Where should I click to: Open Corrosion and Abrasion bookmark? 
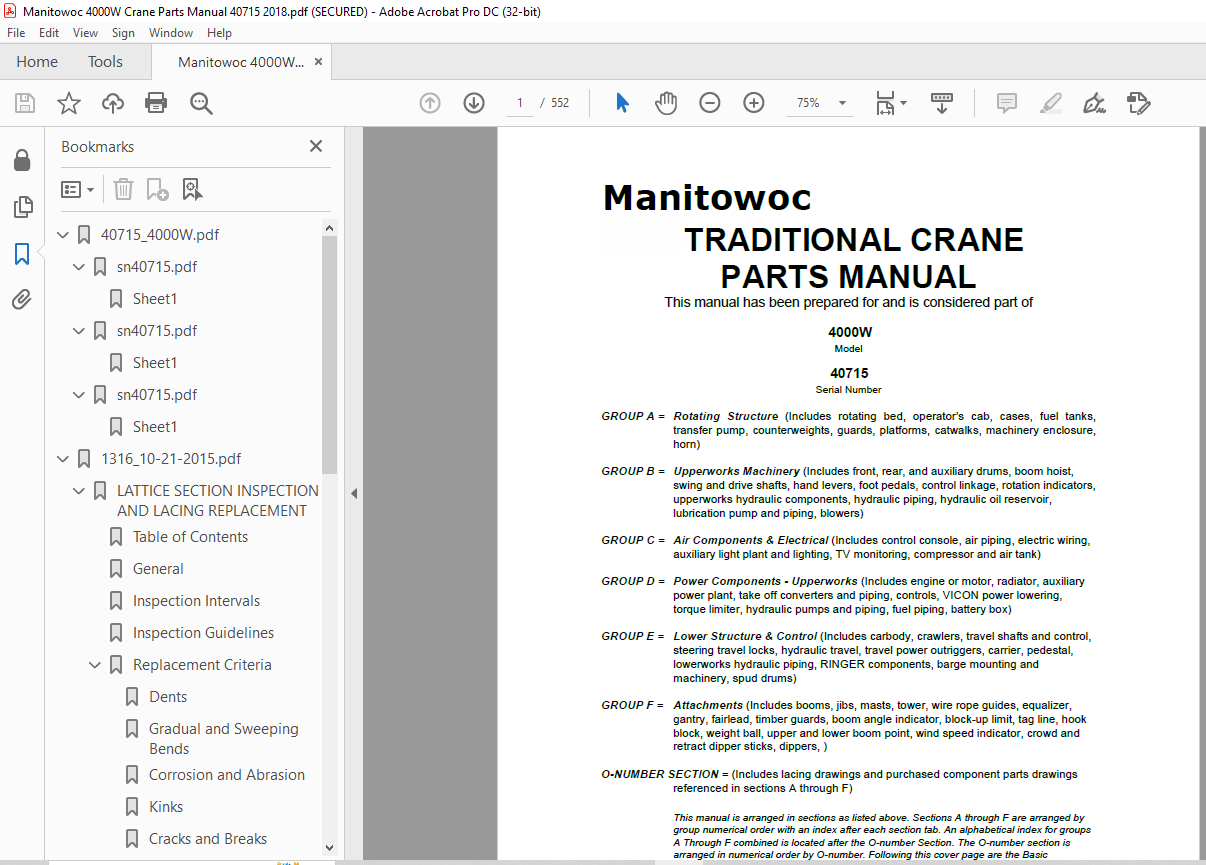tap(227, 775)
